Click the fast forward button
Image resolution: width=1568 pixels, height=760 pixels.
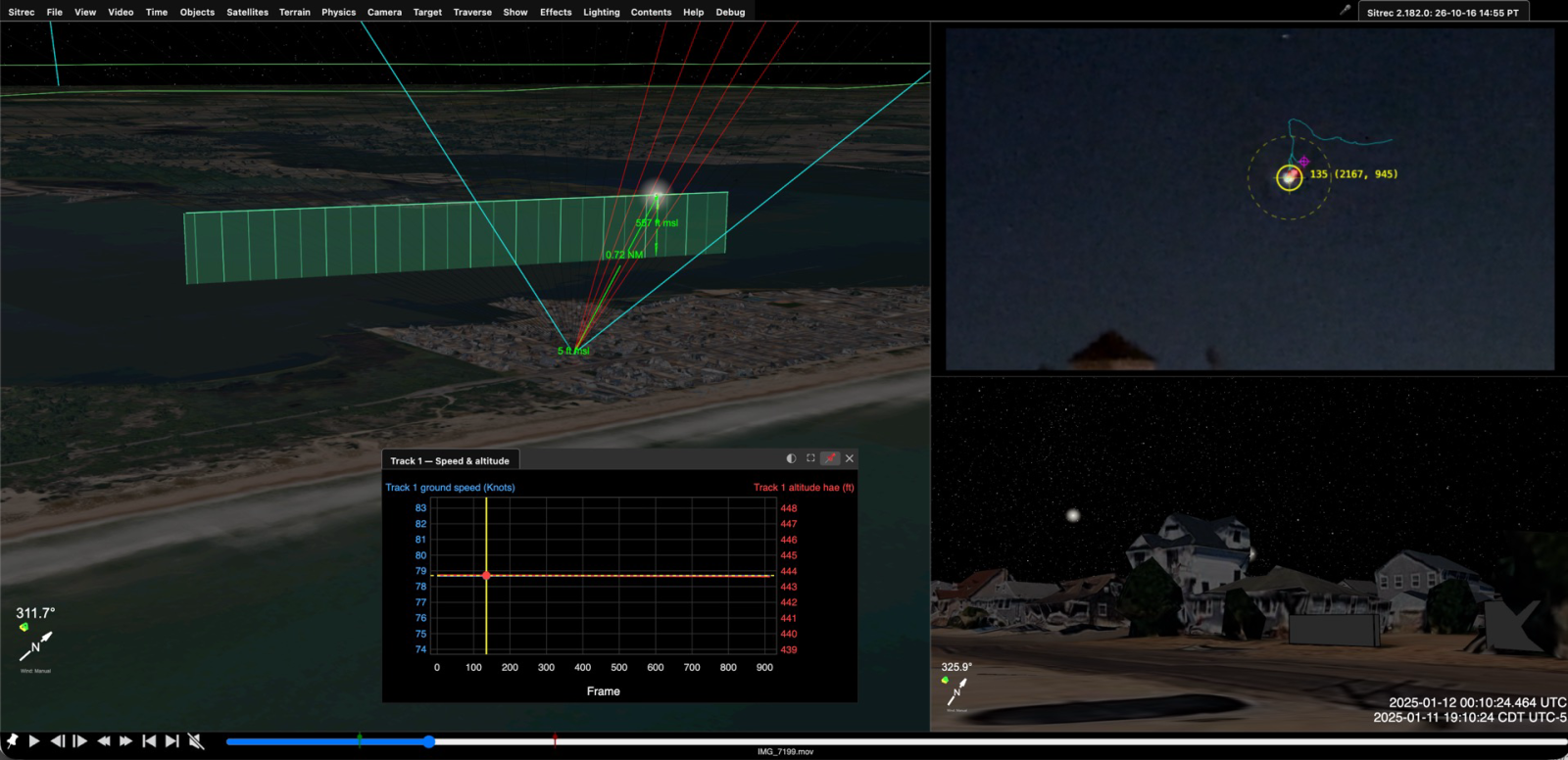[x=125, y=741]
